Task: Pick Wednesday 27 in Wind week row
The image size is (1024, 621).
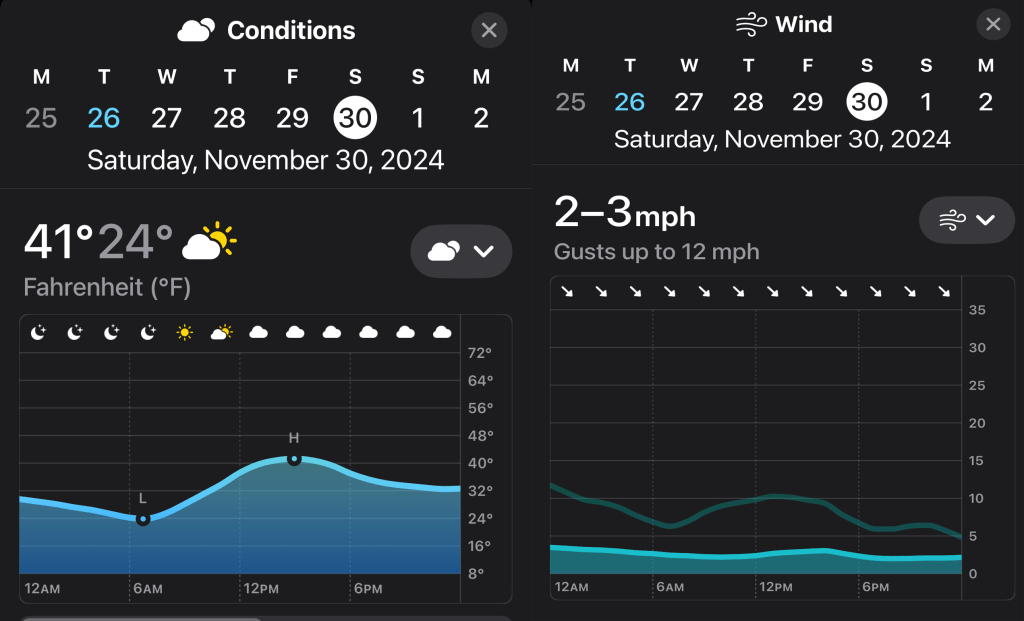Action: coord(689,102)
